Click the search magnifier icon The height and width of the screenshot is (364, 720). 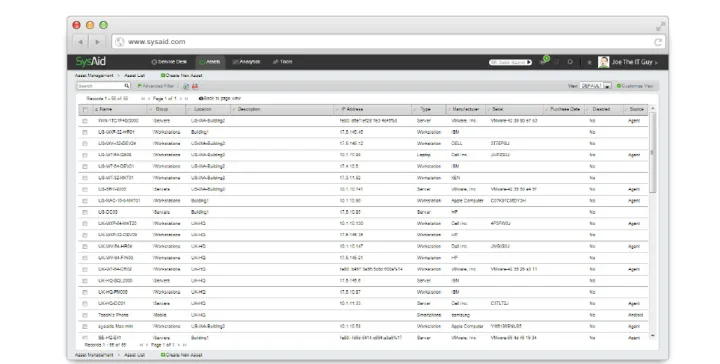127,86
